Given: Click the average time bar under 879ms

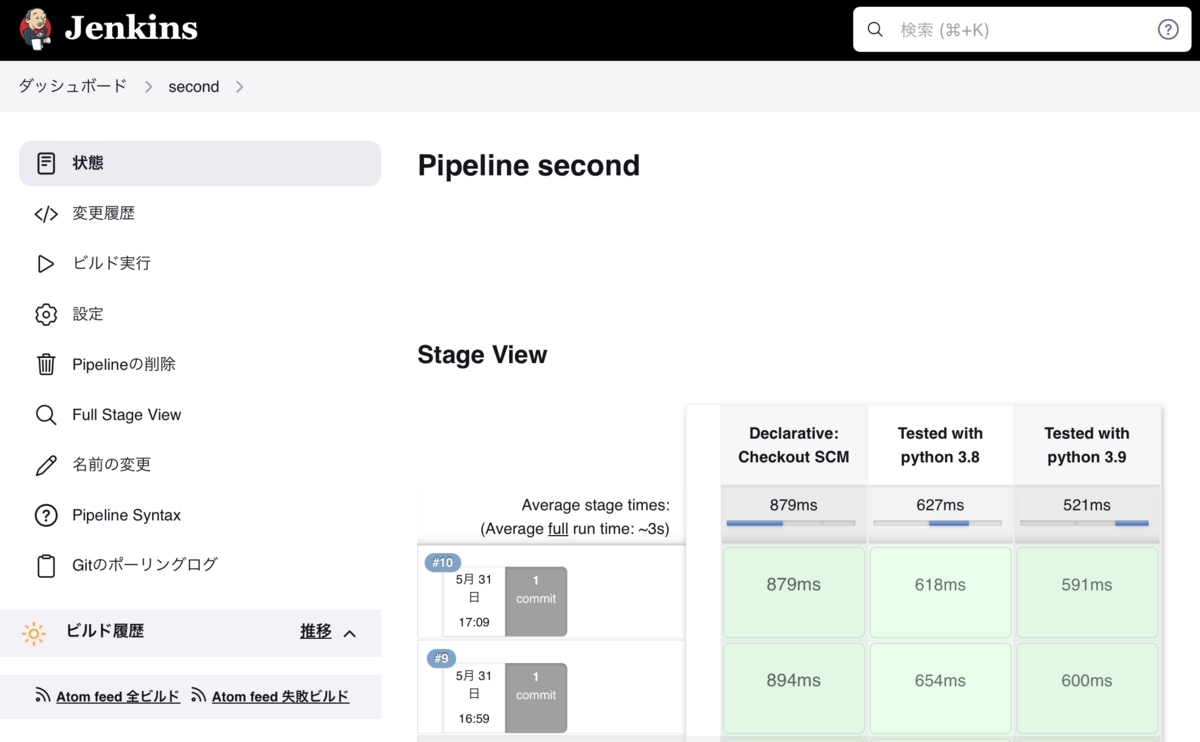Looking at the screenshot, I should click(791, 523).
